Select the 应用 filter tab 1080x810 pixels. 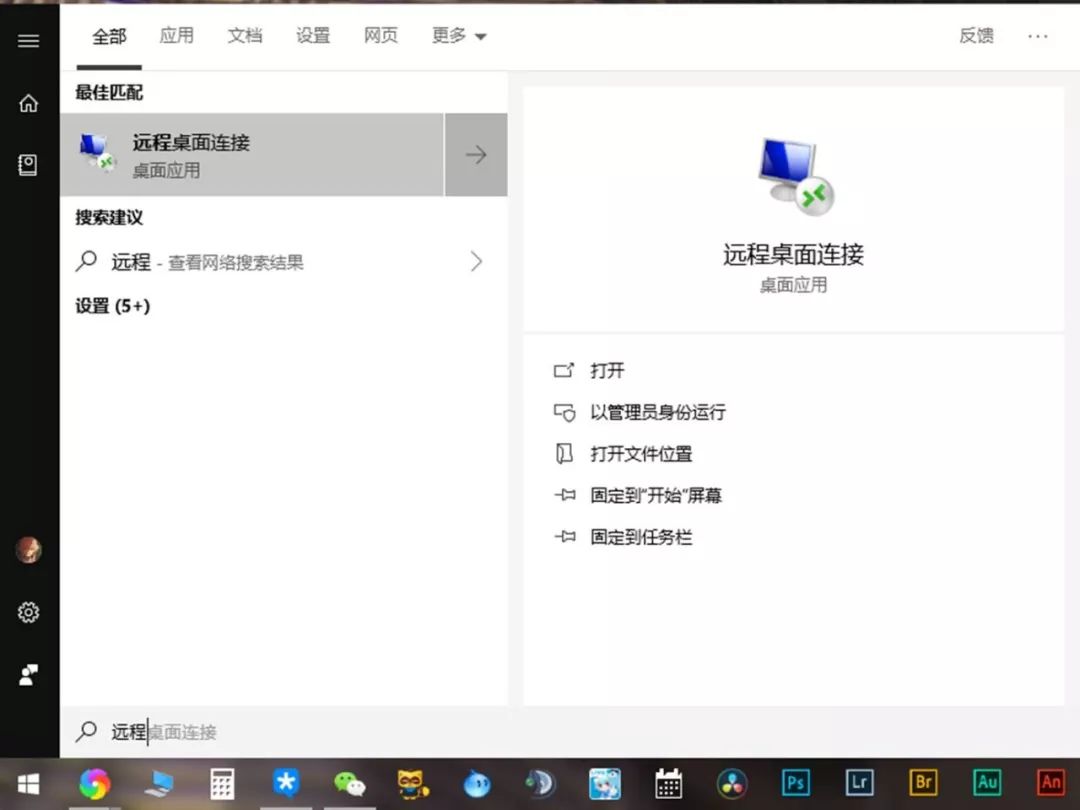tap(177, 36)
